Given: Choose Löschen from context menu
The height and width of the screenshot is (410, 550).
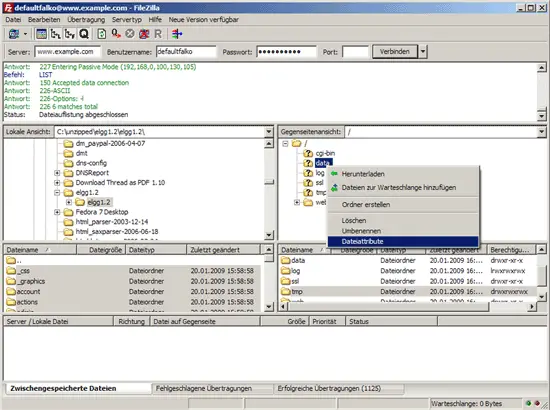Looking at the screenshot, I should click(x=403, y=221).
